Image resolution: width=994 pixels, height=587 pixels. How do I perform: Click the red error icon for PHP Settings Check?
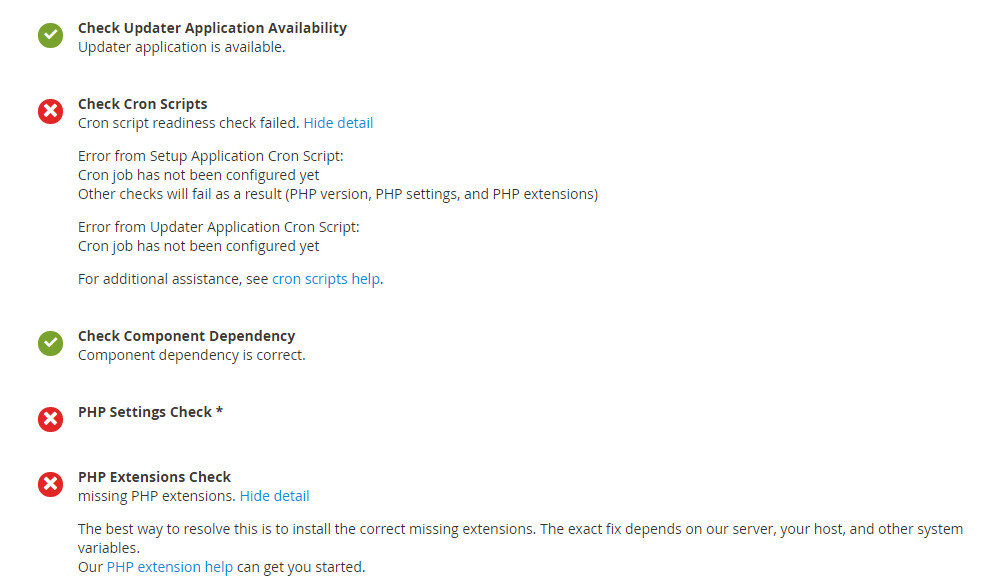click(x=50, y=419)
